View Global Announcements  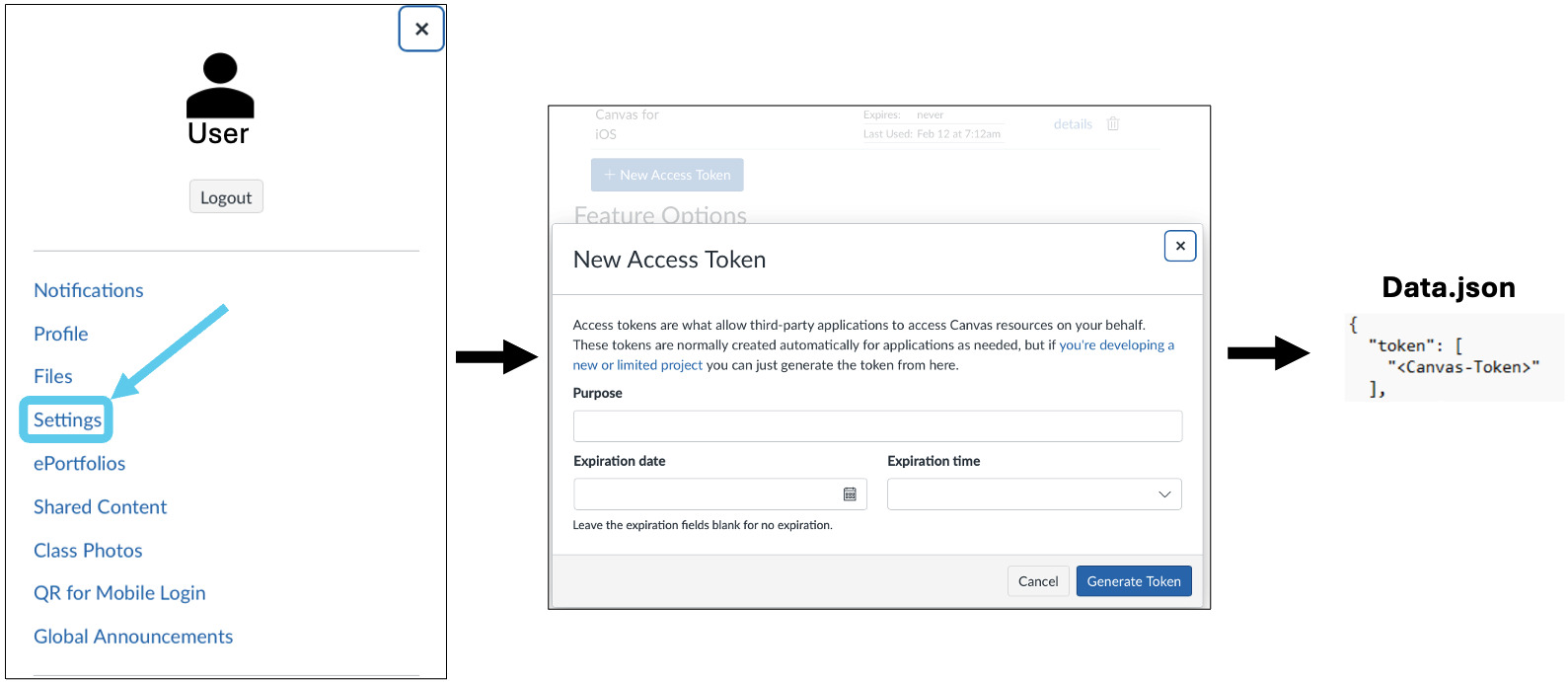(x=133, y=637)
